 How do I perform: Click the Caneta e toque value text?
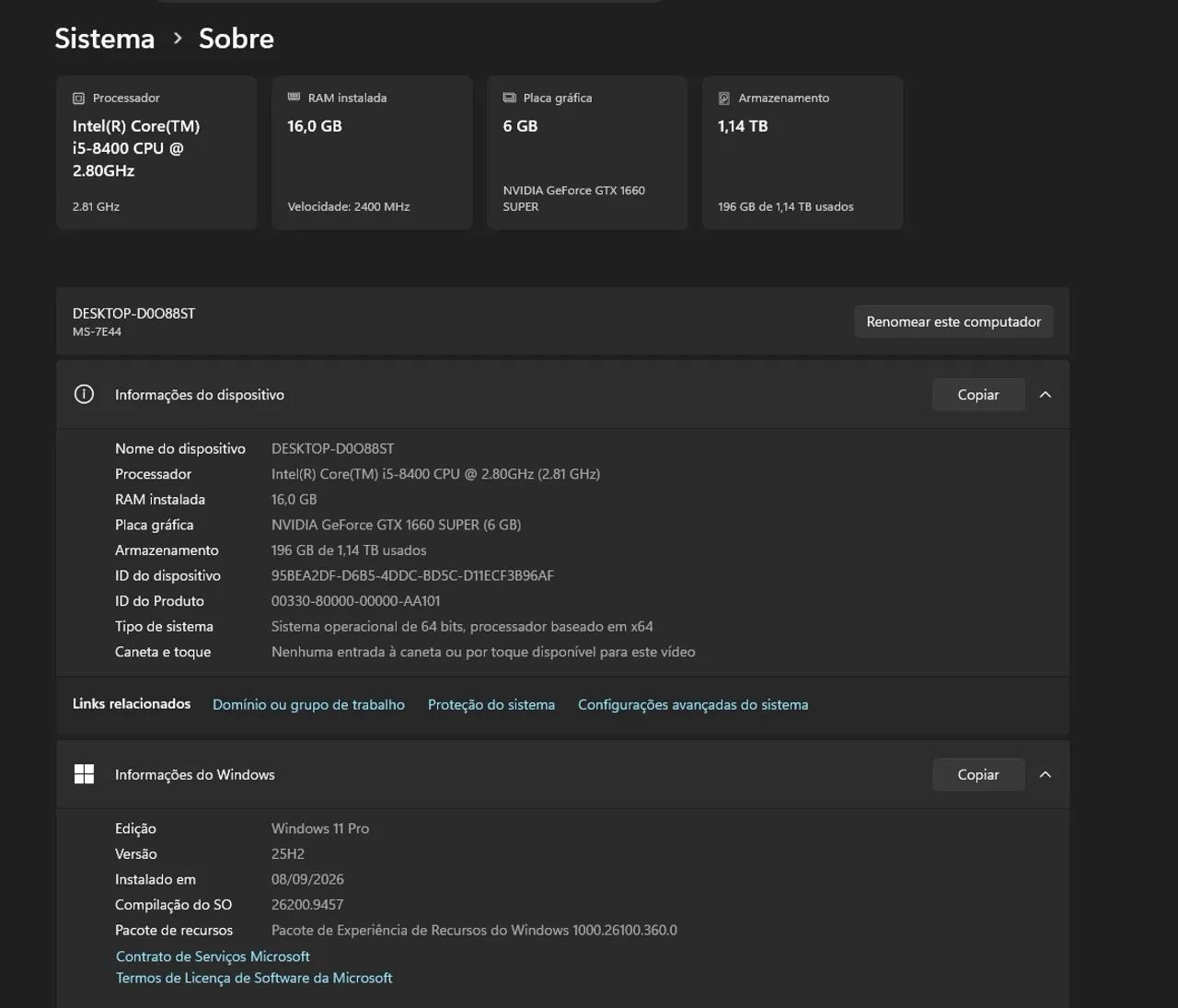click(x=483, y=652)
